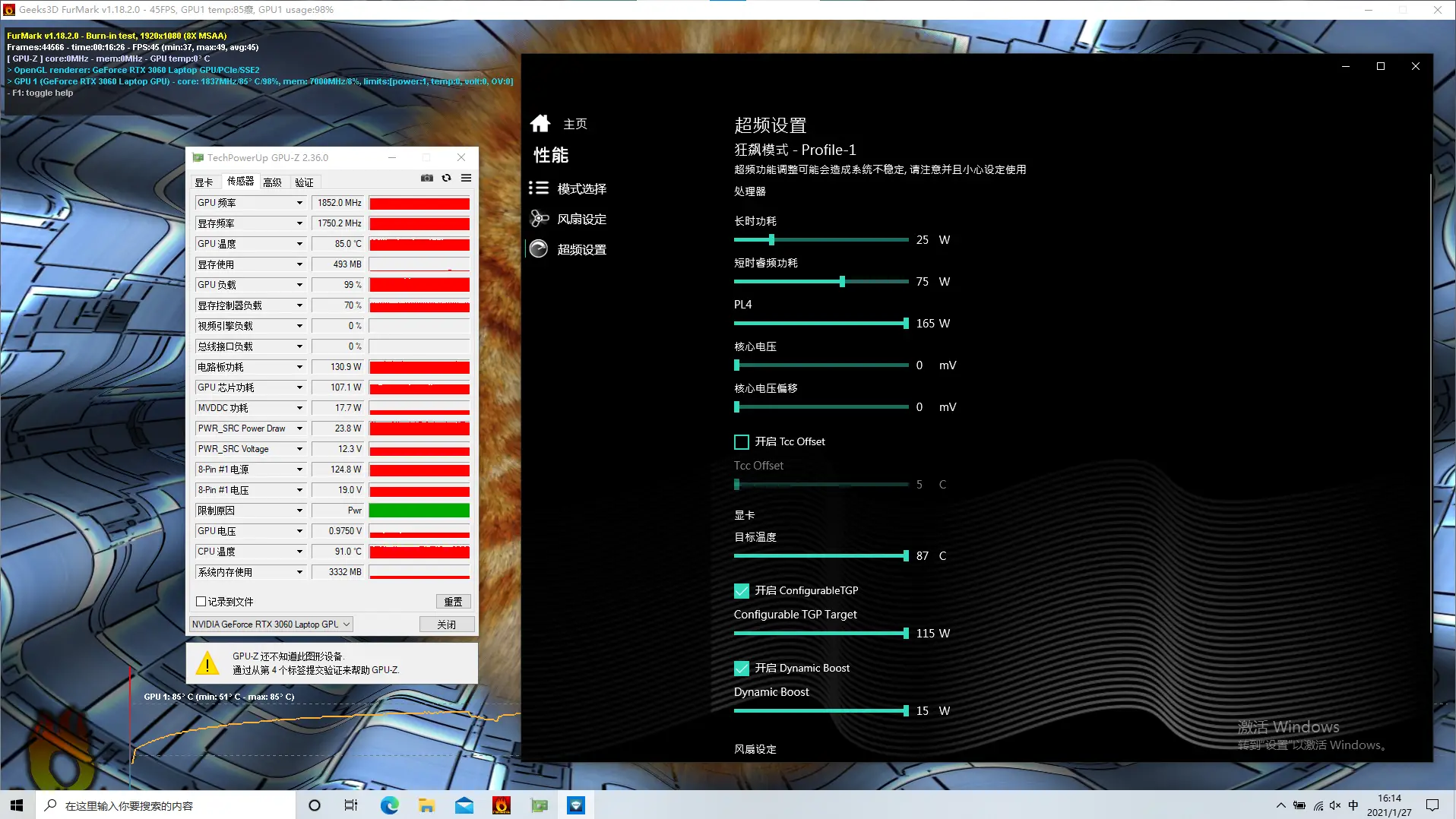
Task: Open 主页 label in control center sidebar
Action: [575, 124]
